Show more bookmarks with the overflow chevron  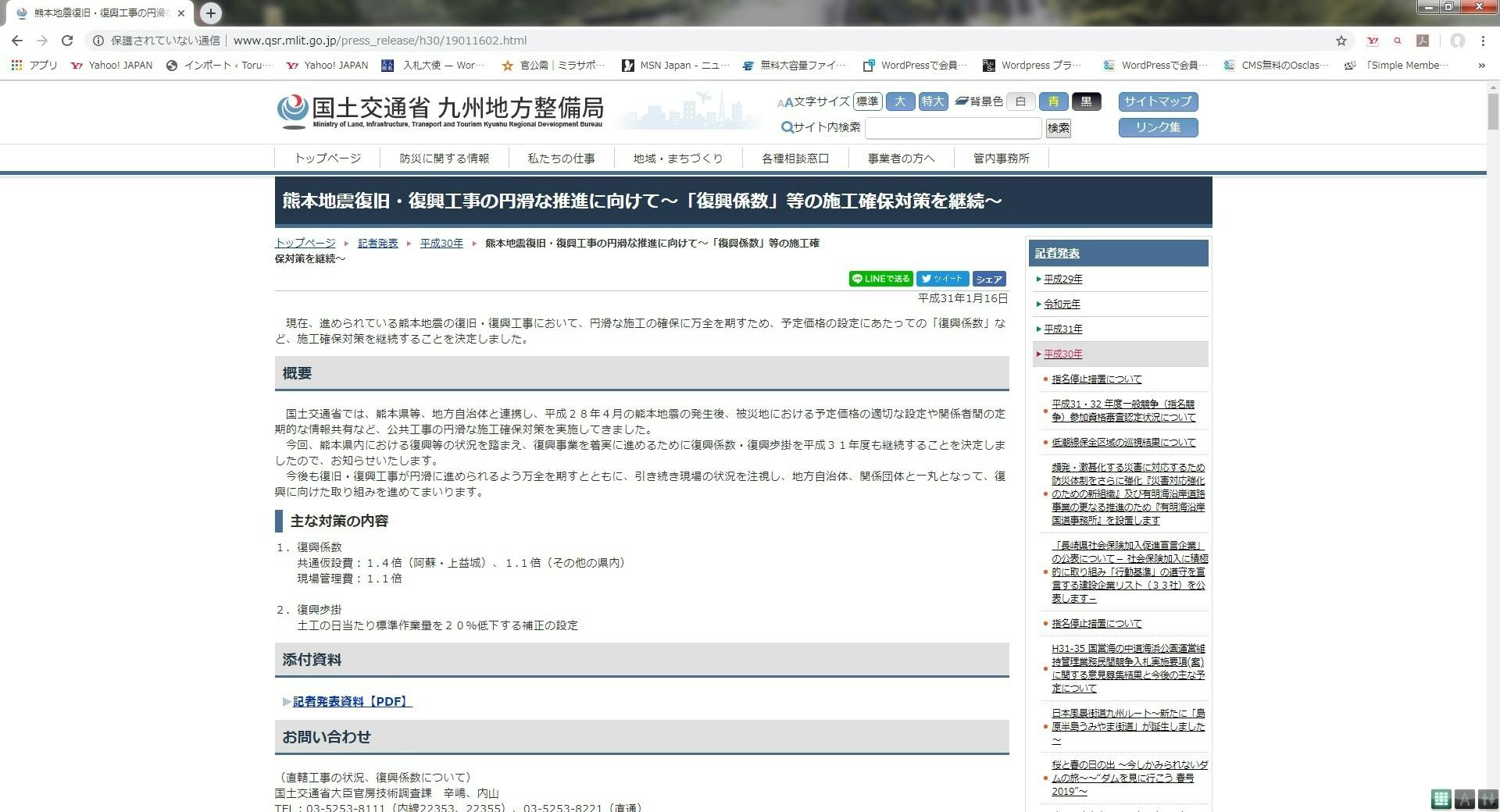pyautogui.click(x=1481, y=66)
